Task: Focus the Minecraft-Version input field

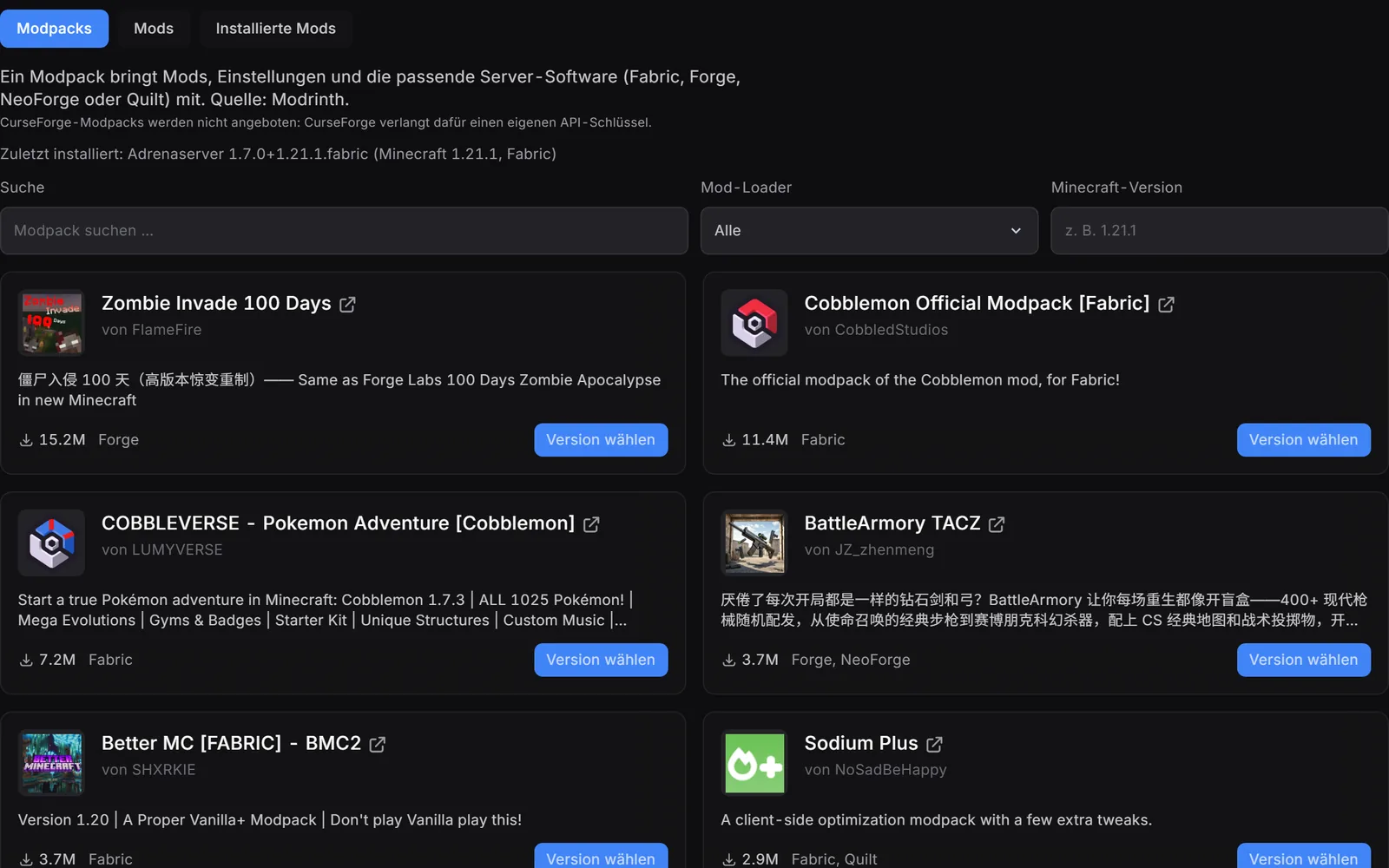Action: [x=1220, y=231]
